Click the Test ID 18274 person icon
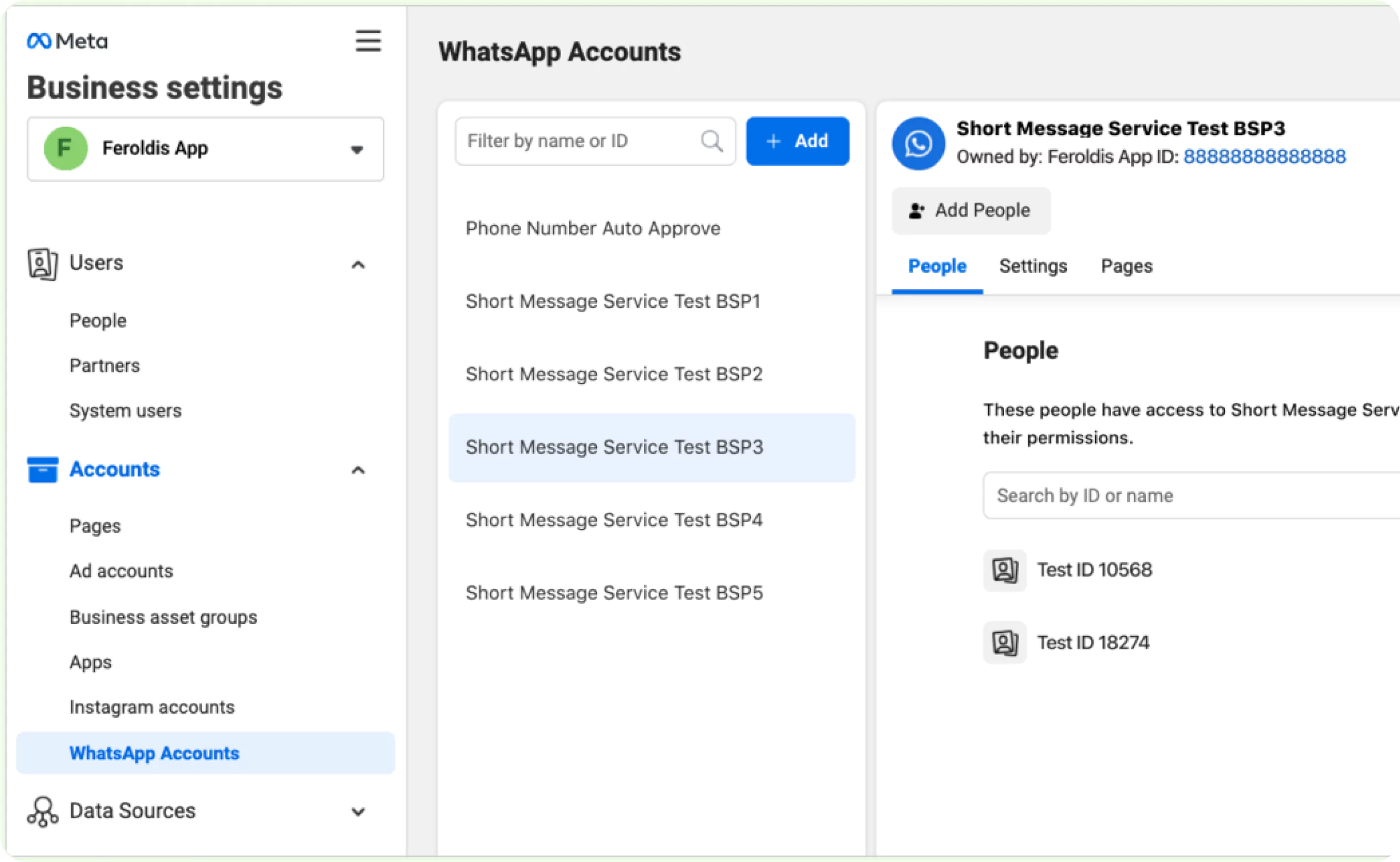This screenshot has height=862, width=1400. click(1005, 643)
